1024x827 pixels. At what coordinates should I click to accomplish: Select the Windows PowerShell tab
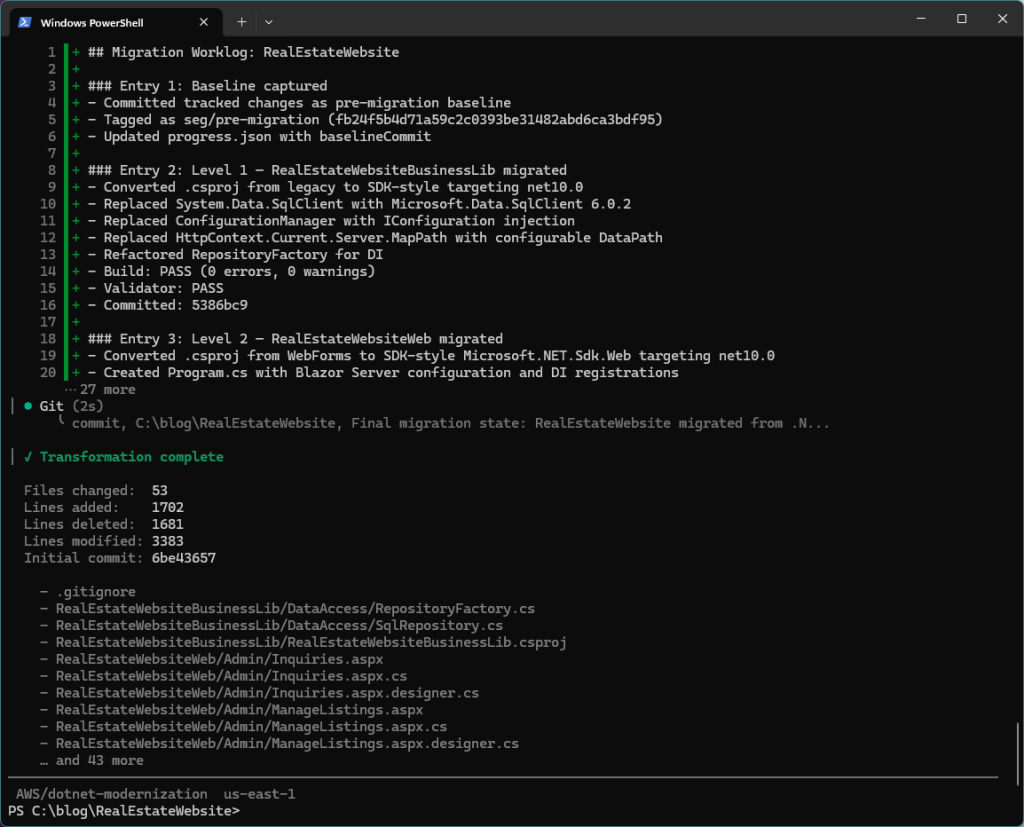tap(116, 22)
